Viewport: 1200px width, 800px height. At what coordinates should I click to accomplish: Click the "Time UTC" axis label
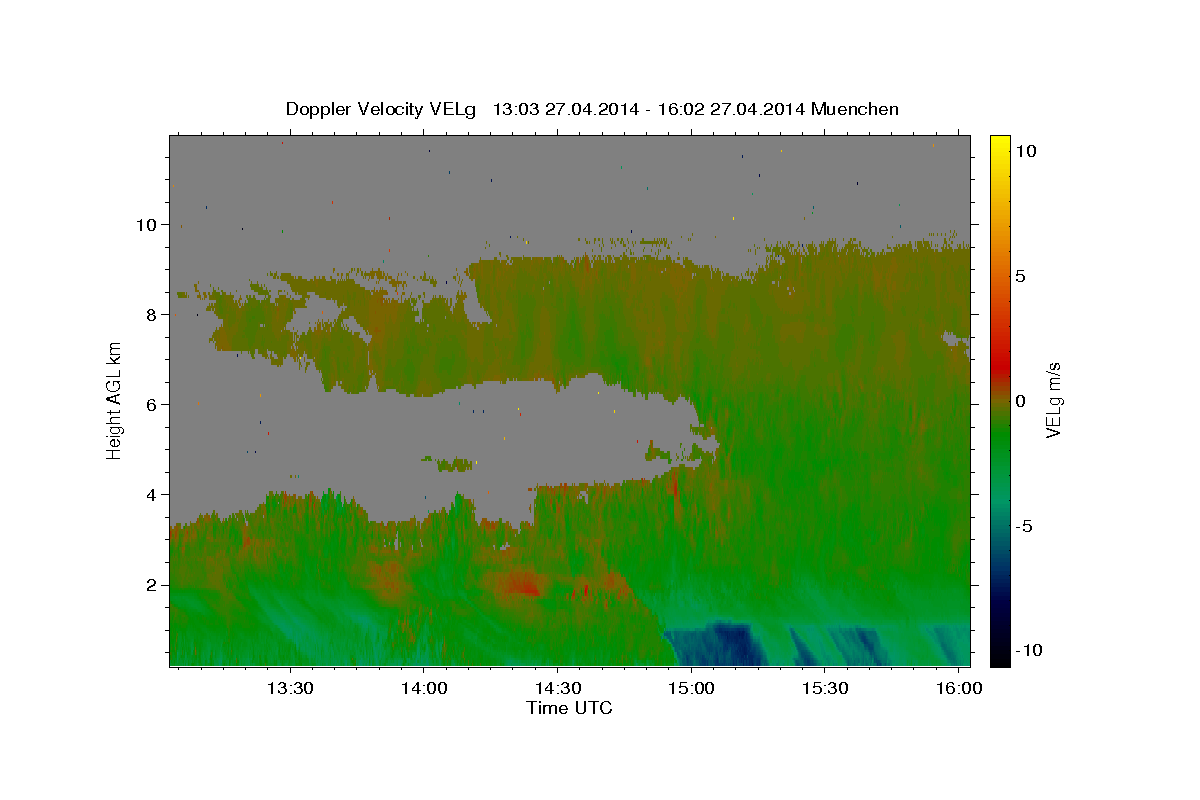point(569,708)
